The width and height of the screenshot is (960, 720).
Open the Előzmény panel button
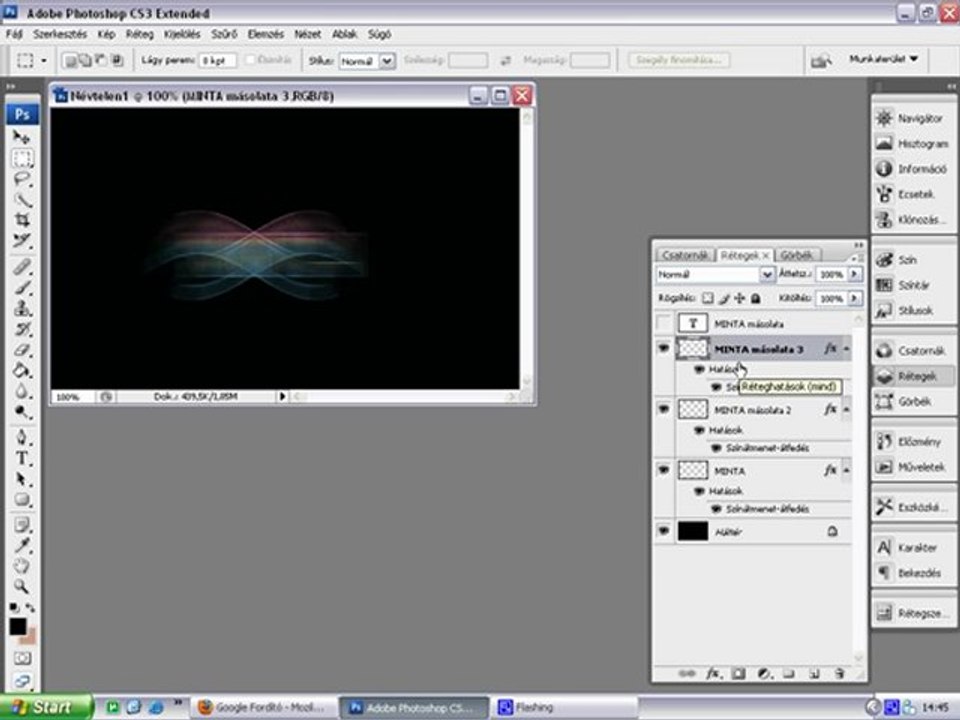pos(912,441)
